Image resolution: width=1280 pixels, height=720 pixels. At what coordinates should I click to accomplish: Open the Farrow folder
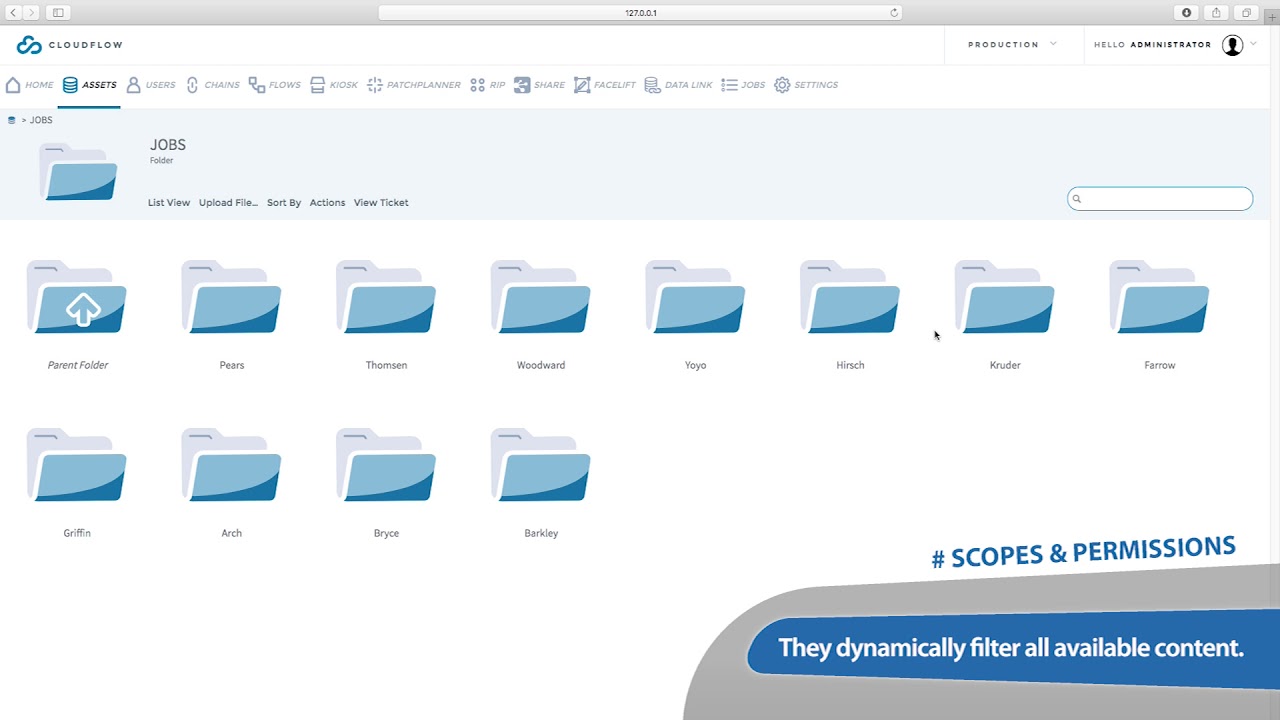(1159, 297)
